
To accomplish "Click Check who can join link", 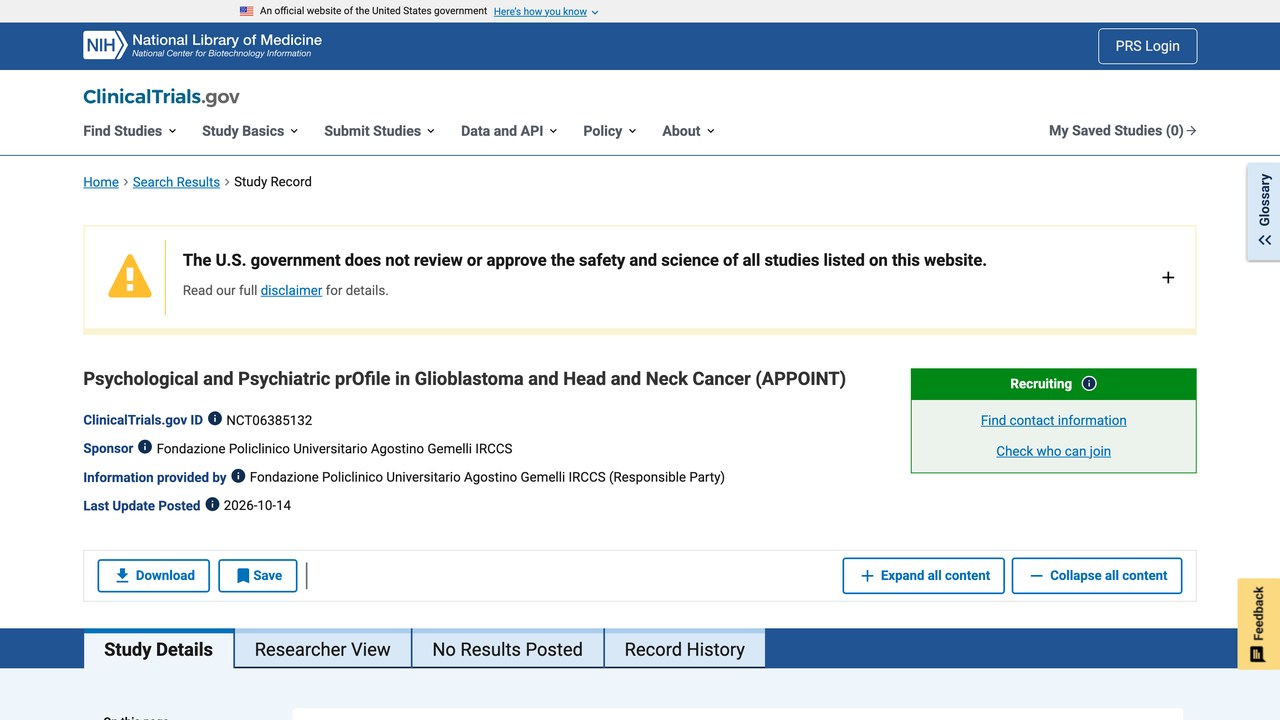I will (x=1054, y=451).
